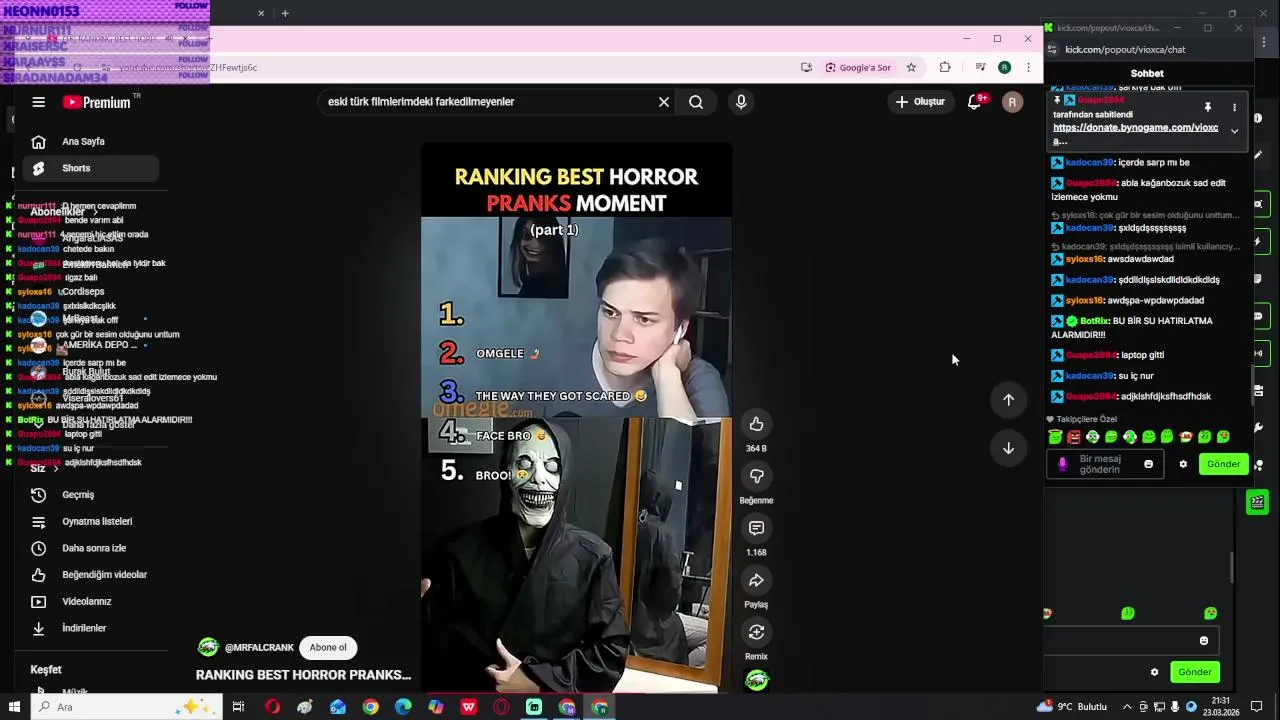
Task: Send message with the lower Gönder button
Action: pos(1194,672)
